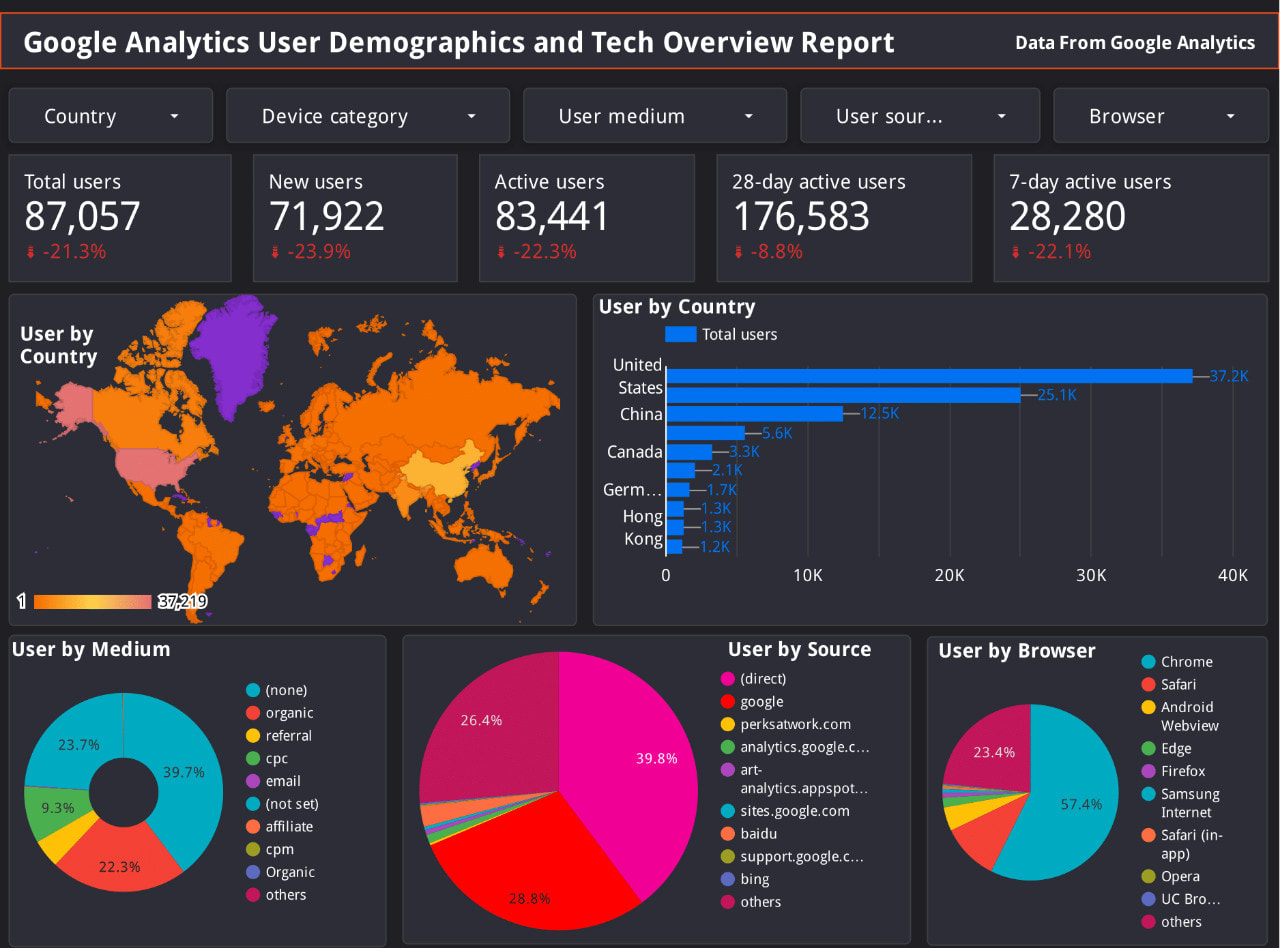1280x948 pixels.
Task: Open the Browser filter dropdown
Action: click(1160, 116)
